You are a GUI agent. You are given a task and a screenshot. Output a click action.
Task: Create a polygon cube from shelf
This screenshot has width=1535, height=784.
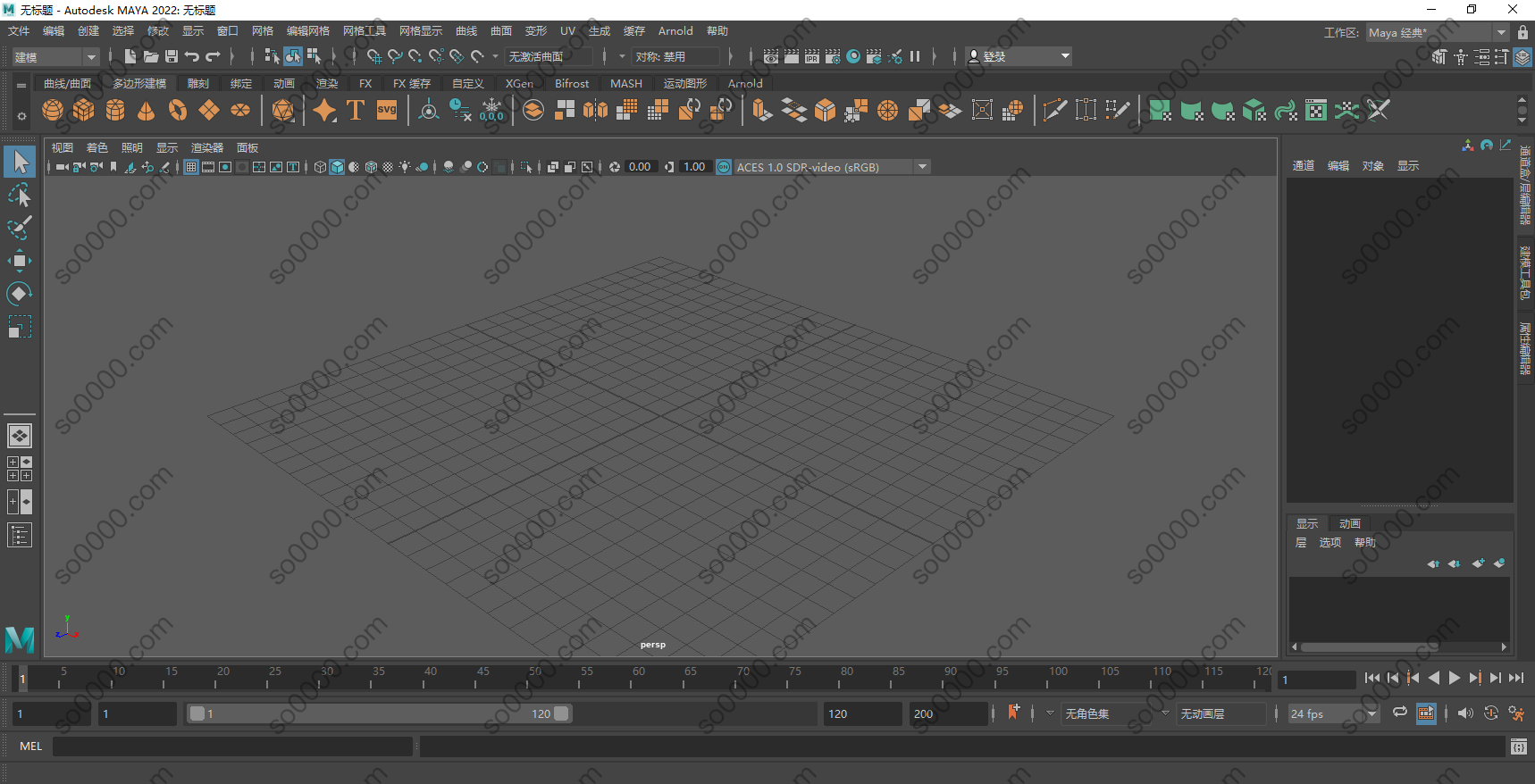[x=84, y=110]
